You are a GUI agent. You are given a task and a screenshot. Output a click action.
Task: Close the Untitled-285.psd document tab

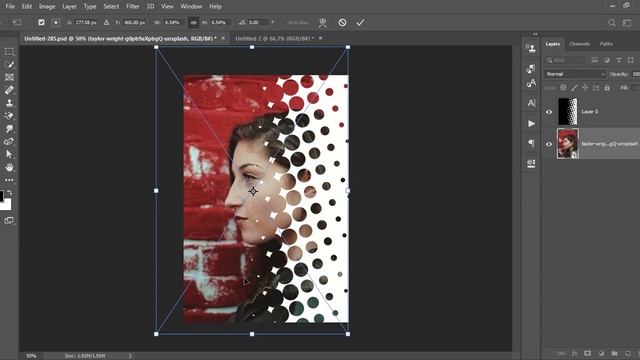click(x=223, y=38)
